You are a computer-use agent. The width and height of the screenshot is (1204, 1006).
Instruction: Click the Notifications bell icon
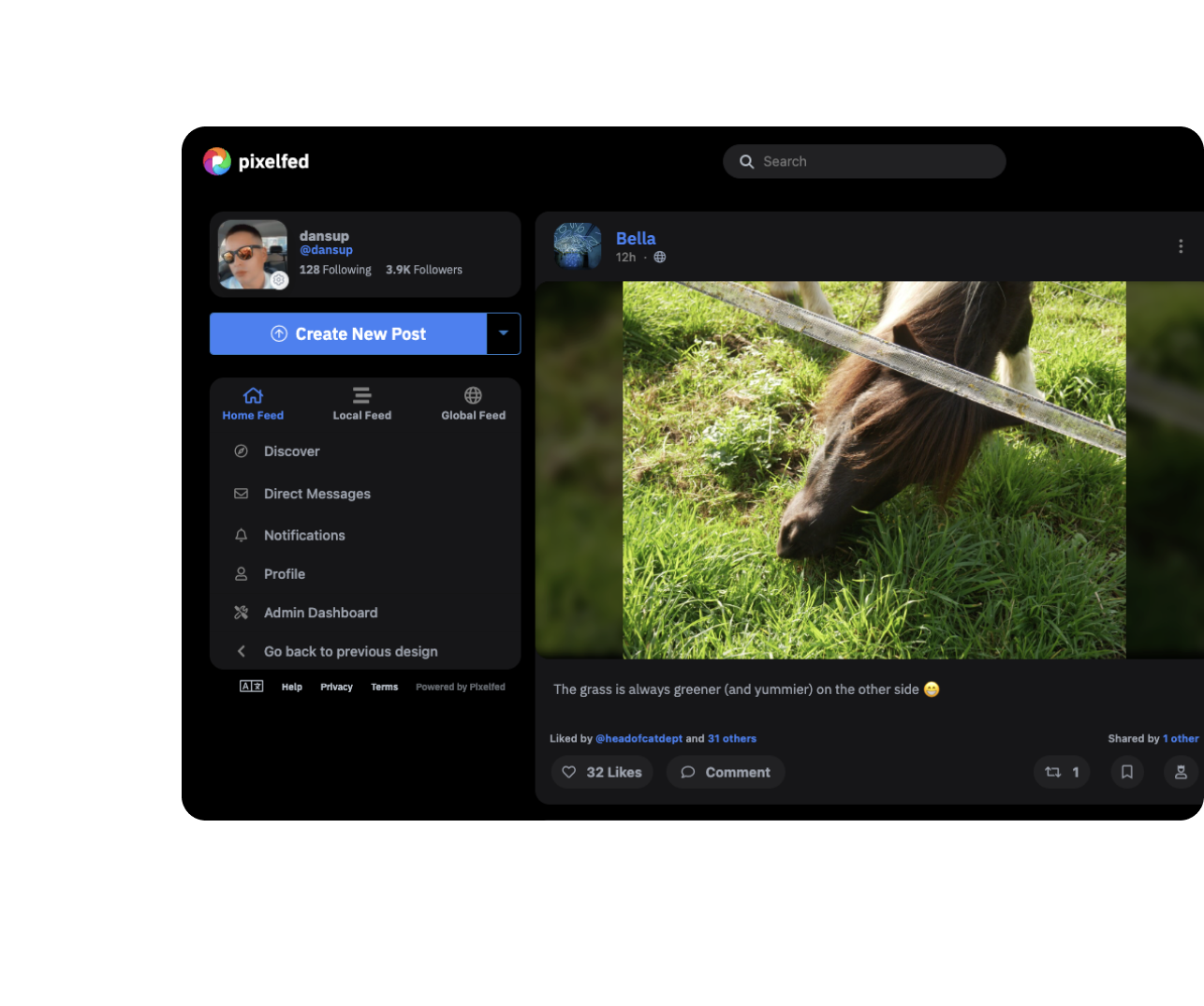(241, 536)
